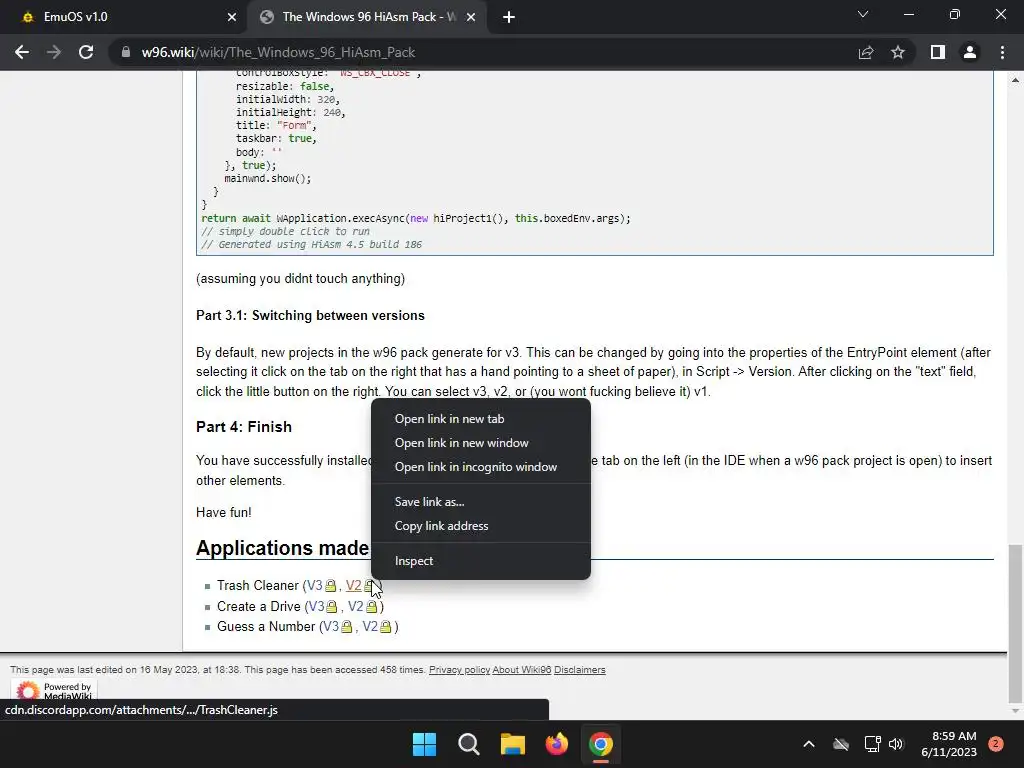Click Powered by MediaWiki badge
The image size is (1024, 768).
click(54, 690)
